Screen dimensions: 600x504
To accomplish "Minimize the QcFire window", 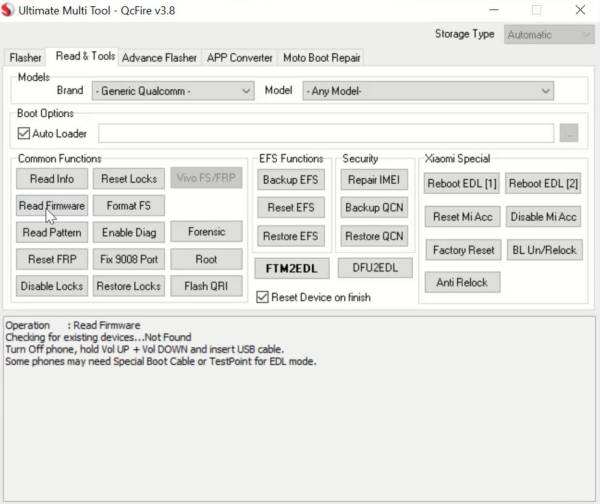I will [x=494, y=10].
